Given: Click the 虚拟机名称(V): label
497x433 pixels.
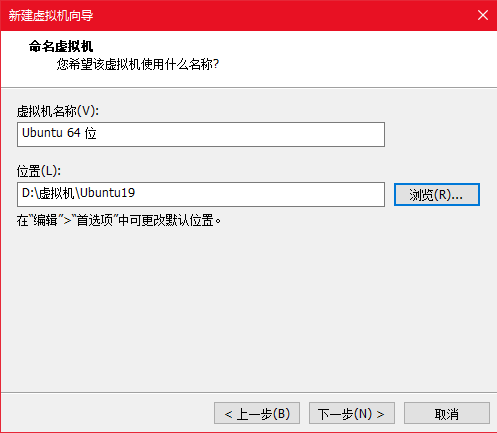Looking at the screenshot, I should [x=58, y=111].
